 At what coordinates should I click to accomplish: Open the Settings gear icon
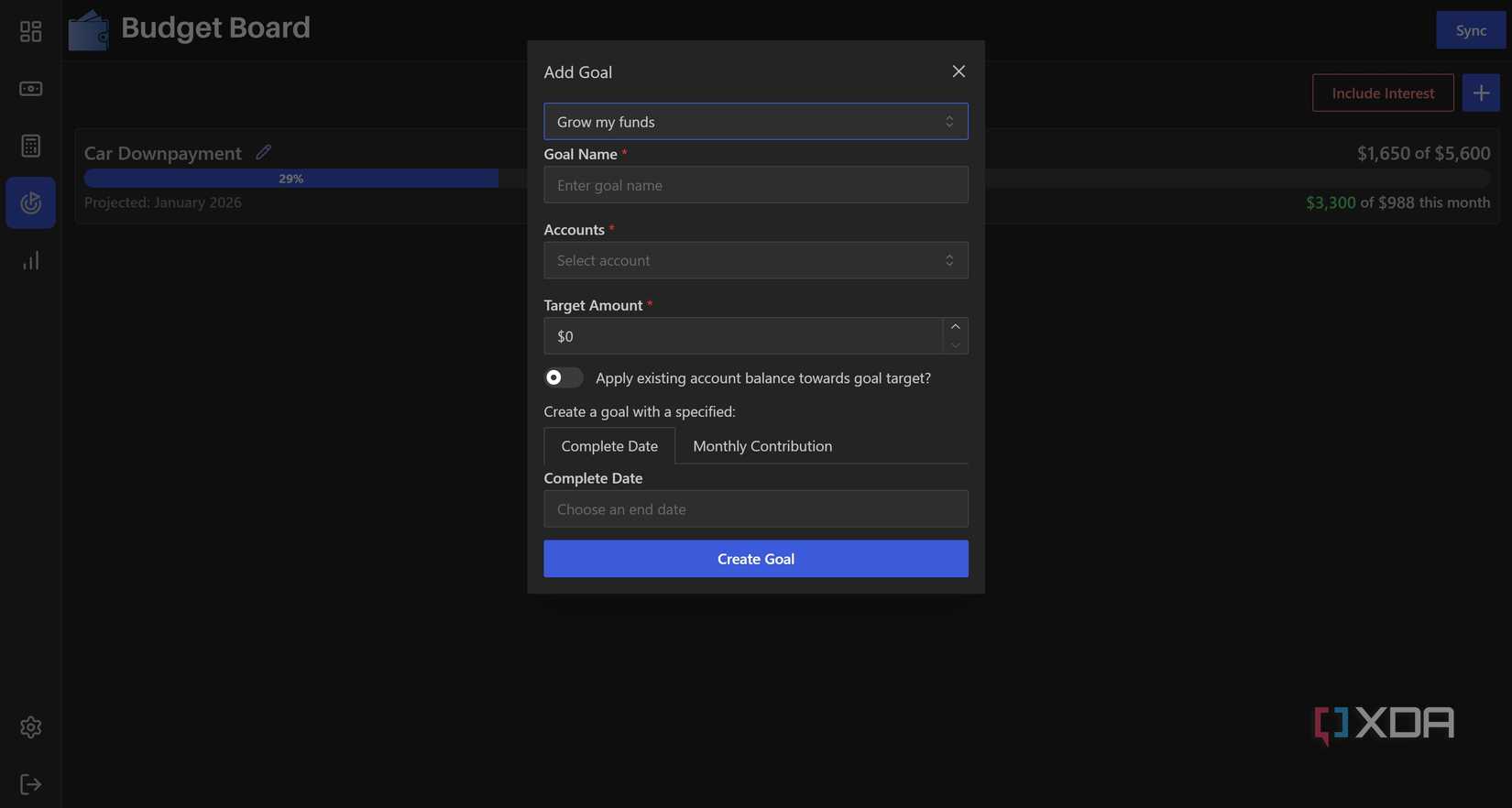pos(30,727)
